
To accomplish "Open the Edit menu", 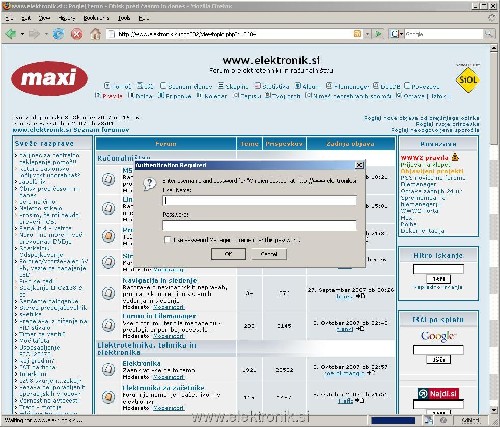I will tap(26, 18).
